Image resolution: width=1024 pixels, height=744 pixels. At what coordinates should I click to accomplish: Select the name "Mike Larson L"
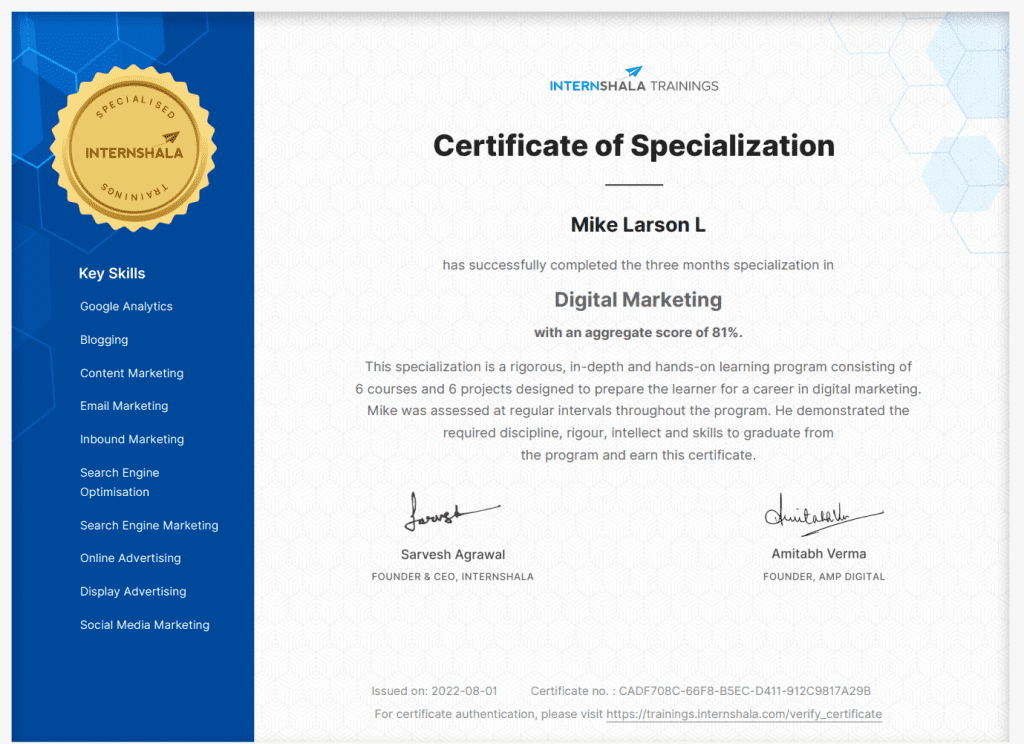638,225
